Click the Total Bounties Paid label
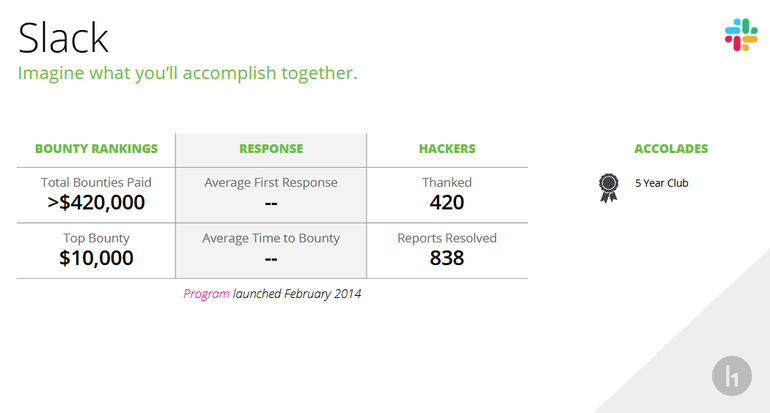Image resolution: width=770 pixels, height=413 pixels. (96, 182)
